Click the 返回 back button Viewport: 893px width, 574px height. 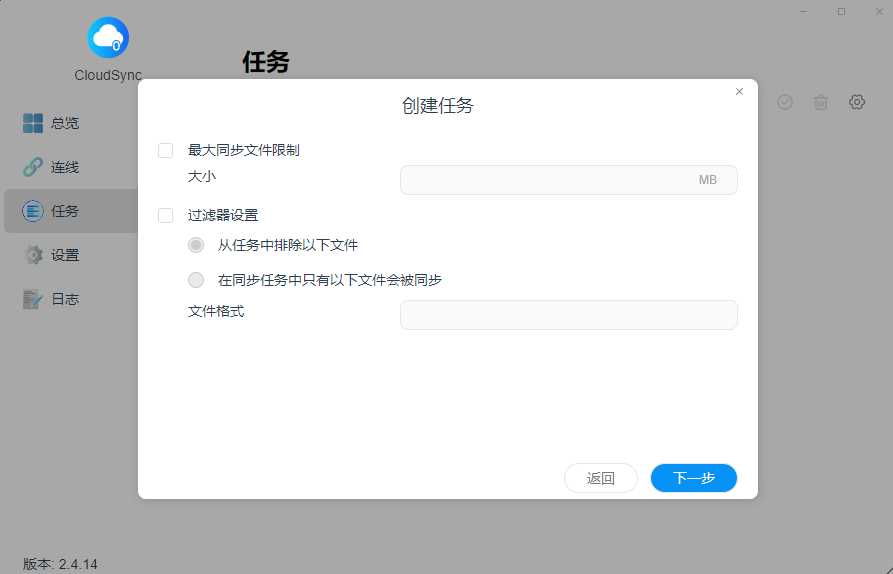601,478
